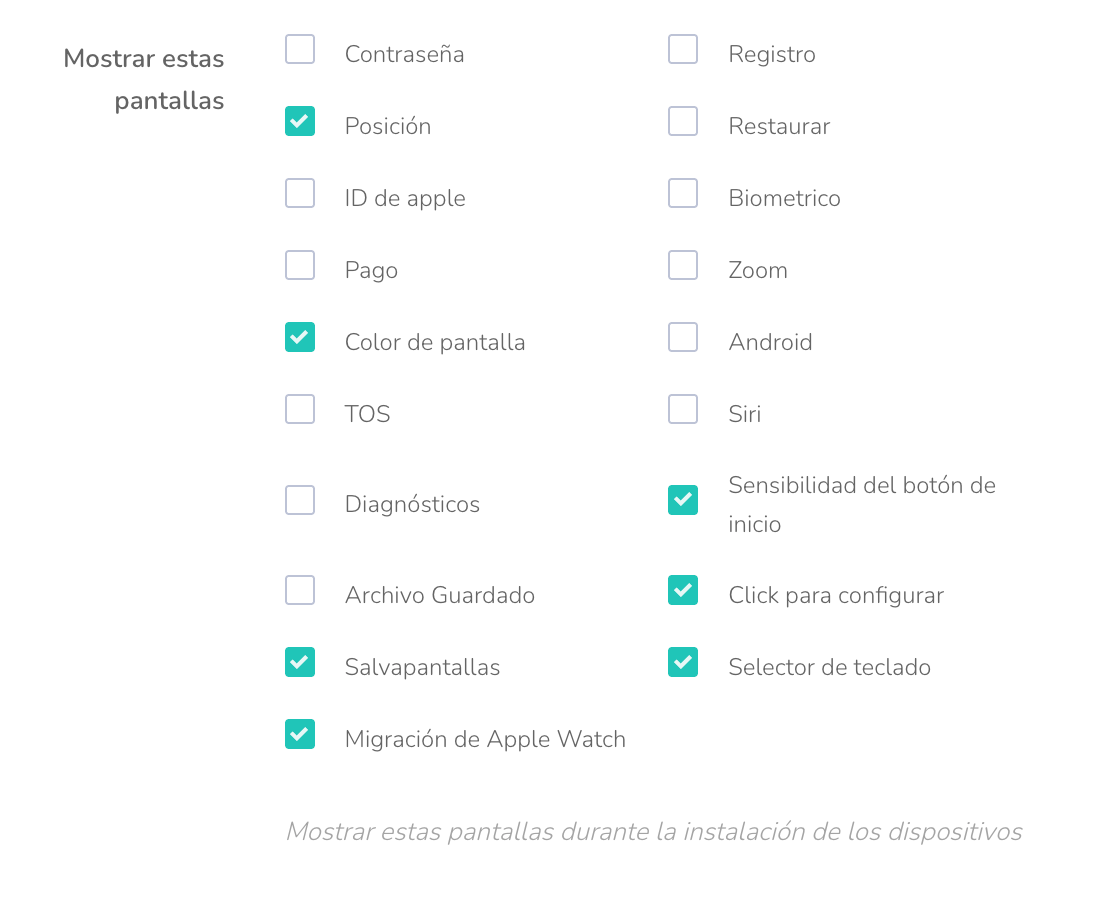
Task: Click the Mostrar estas pantallas label
Action: pos(144,79)
